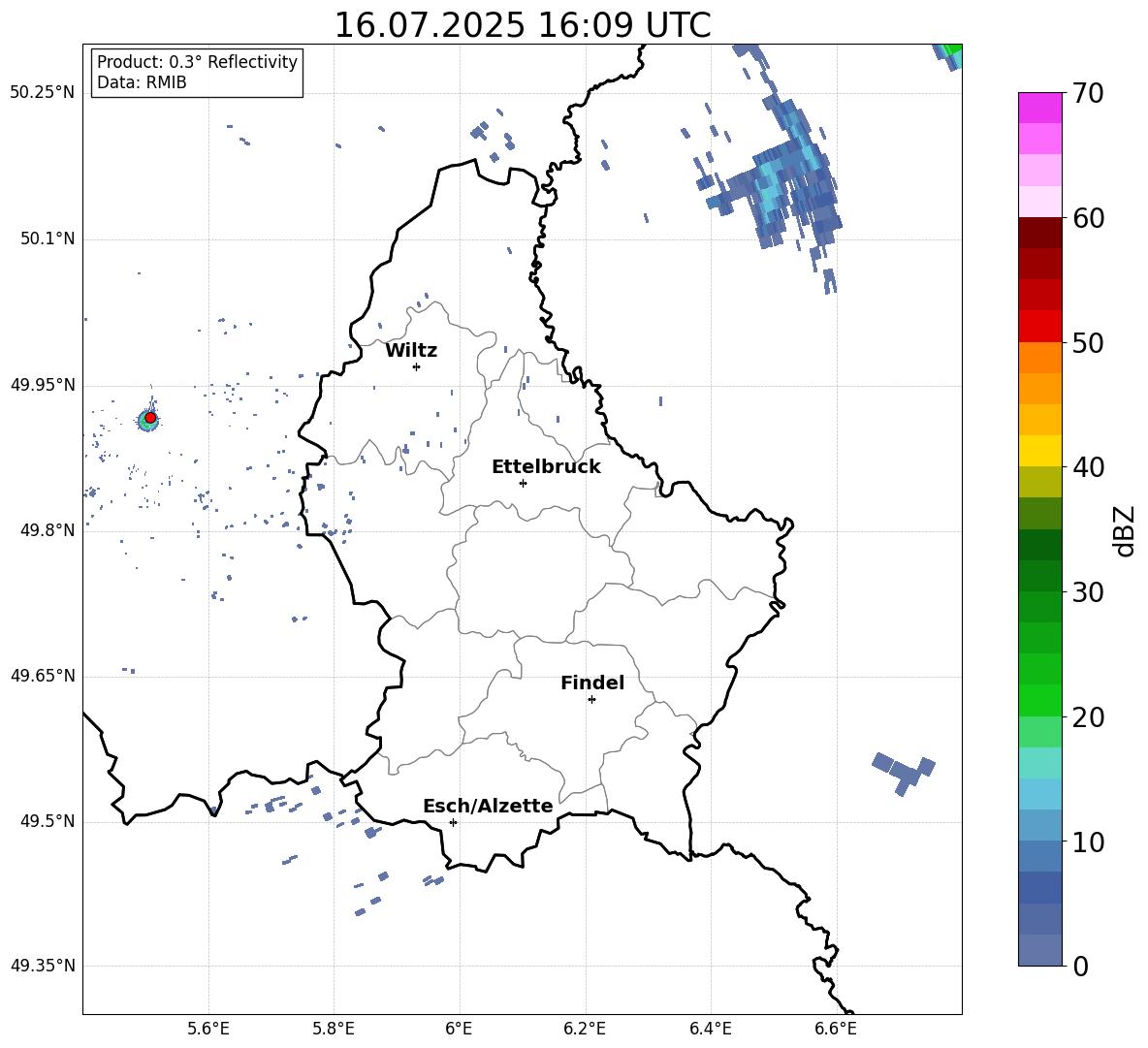
Task: Click the title 16.07.2025 16:09 UTC
Action: click(x=523, y=25)
